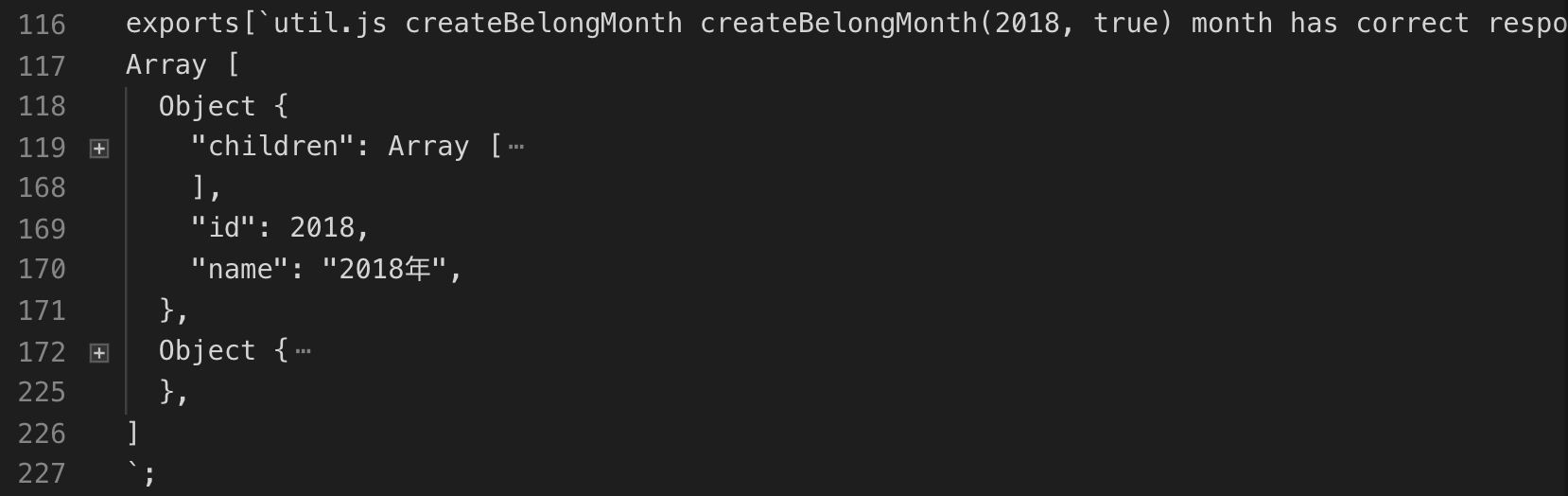Click the Array [ text on line 117
This screenshot has width=1568, height=496.
[x=183, y=64]
